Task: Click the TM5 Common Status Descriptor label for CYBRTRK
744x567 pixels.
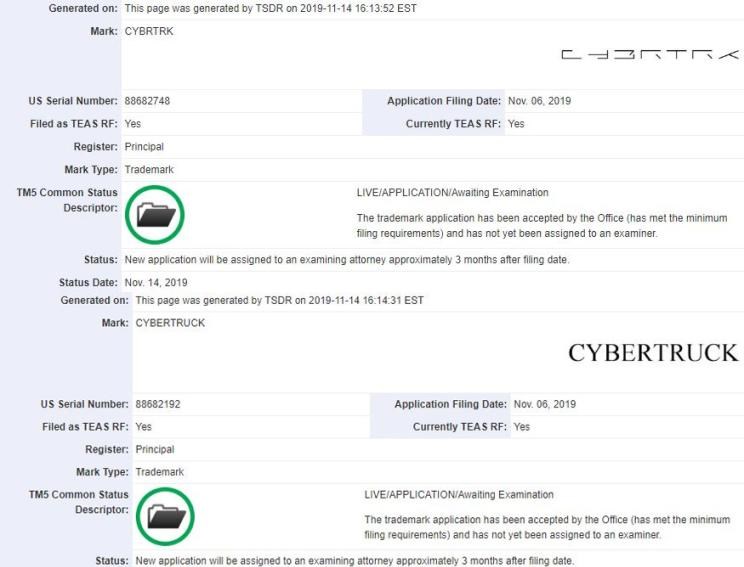Action: tap(67, 200)
